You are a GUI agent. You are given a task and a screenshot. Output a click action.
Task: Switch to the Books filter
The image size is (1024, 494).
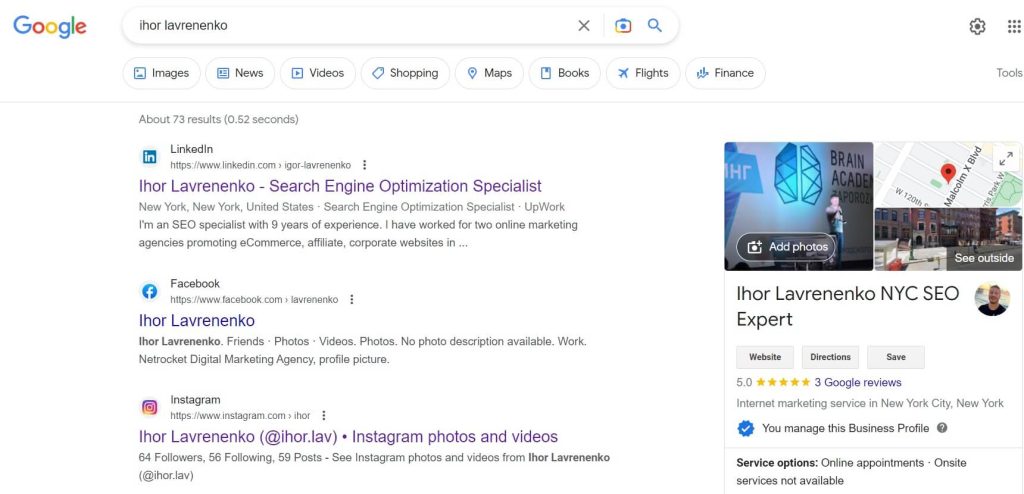pyautogui.click(x=564, y=73)
